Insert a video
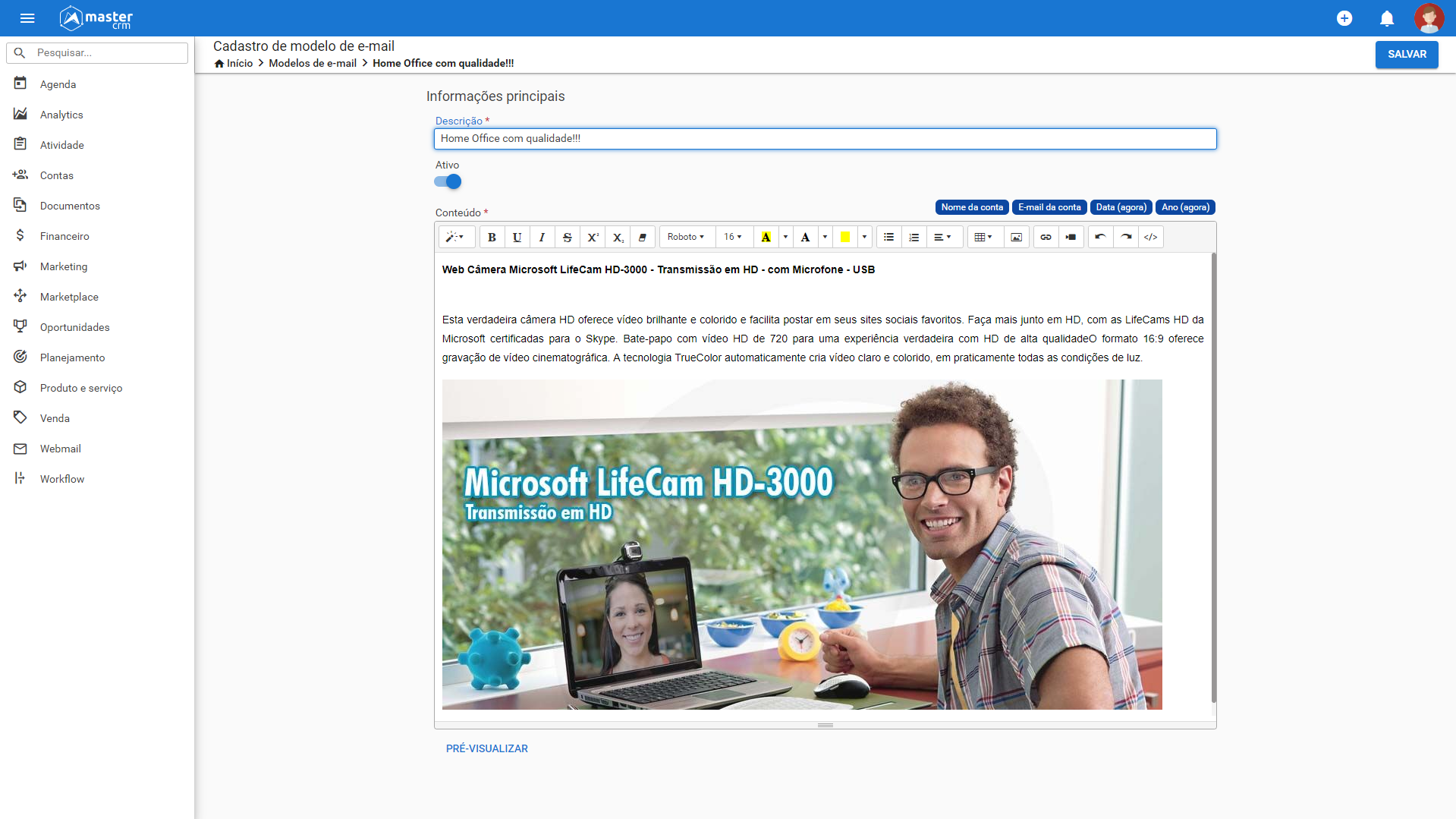Image resolution: width=1456 pixels, height=819 pixels. (1071, 237)
